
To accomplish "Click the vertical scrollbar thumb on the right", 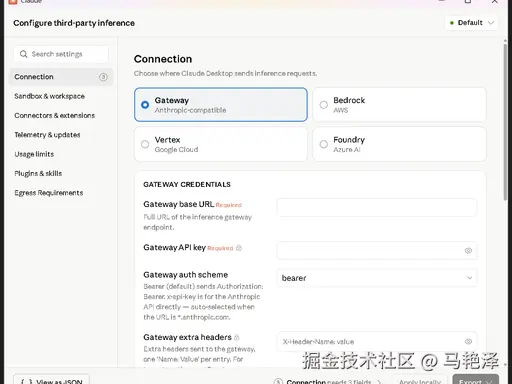I will (x=505, y=122).
